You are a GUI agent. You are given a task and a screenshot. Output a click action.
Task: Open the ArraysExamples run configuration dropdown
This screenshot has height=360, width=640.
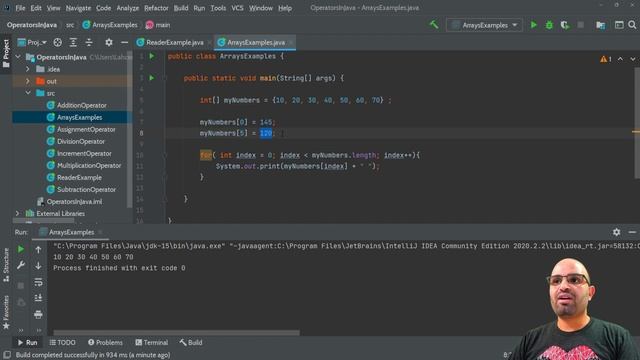484,25
